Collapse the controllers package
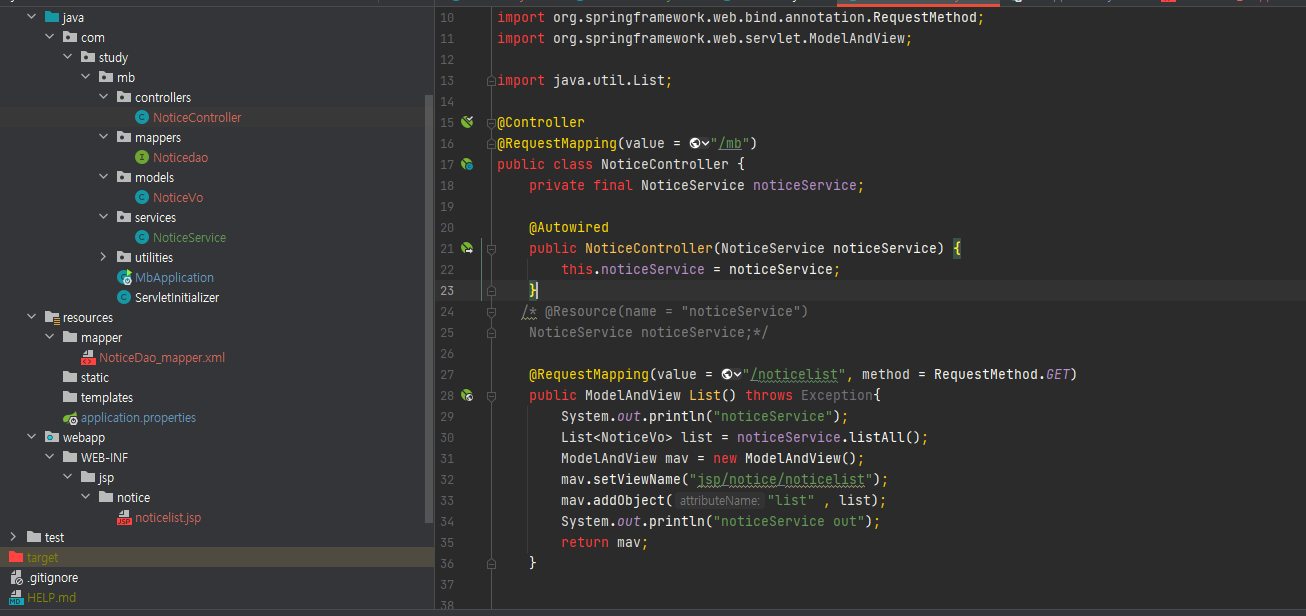The image size is (1306, 616). tap(104, 97)
